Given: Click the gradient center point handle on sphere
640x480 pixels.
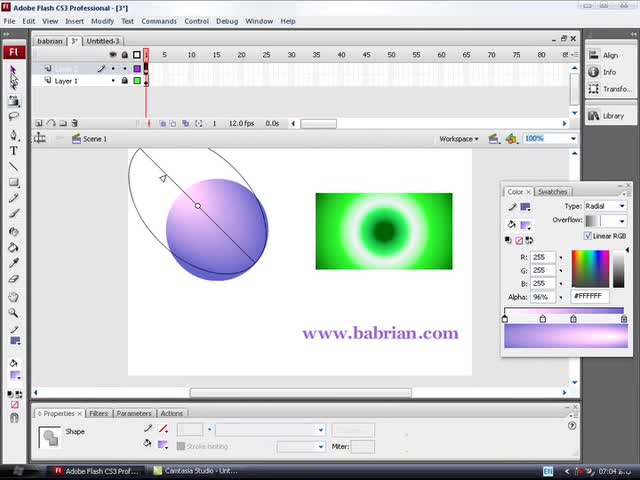Looking at the screenshot, I should [x=198, y=206].
